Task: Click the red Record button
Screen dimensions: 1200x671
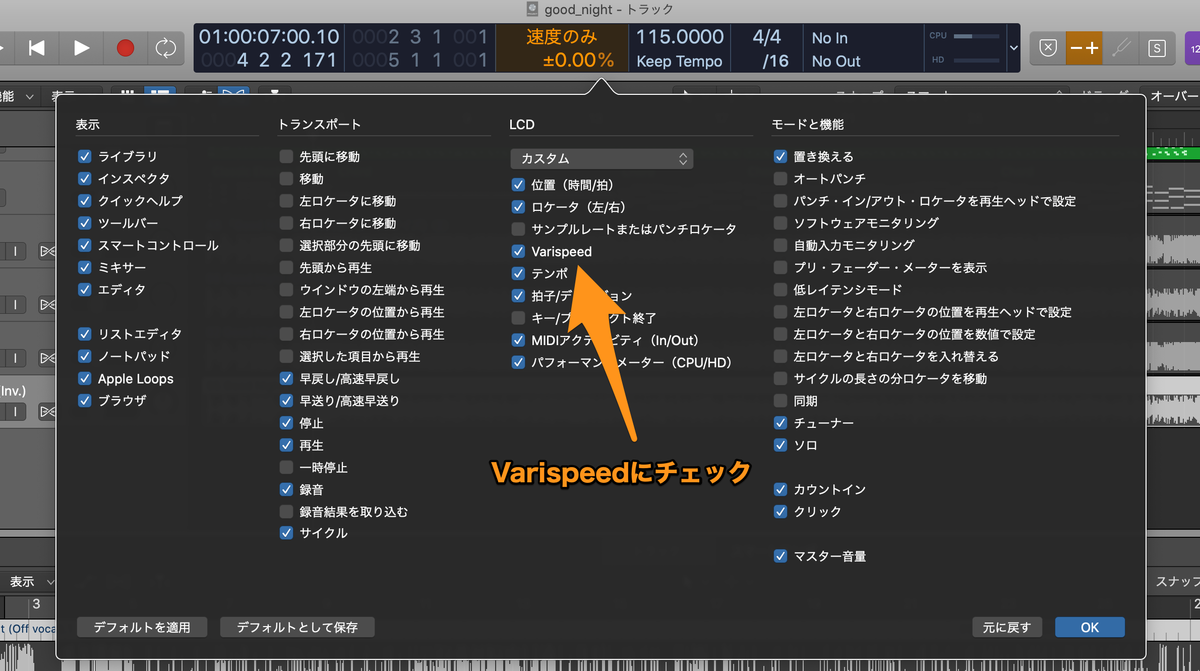Action: [127, 47]
